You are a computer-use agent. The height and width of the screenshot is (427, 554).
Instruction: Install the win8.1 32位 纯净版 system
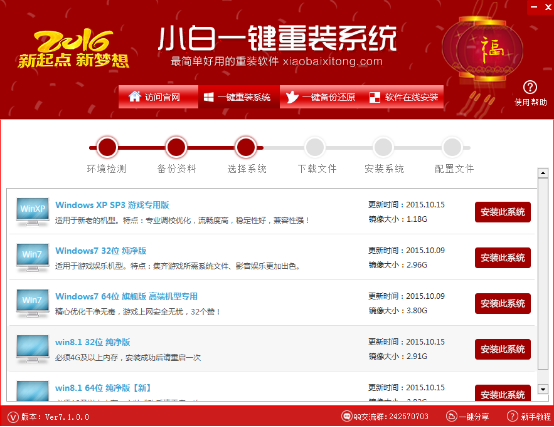click(503, 349)
